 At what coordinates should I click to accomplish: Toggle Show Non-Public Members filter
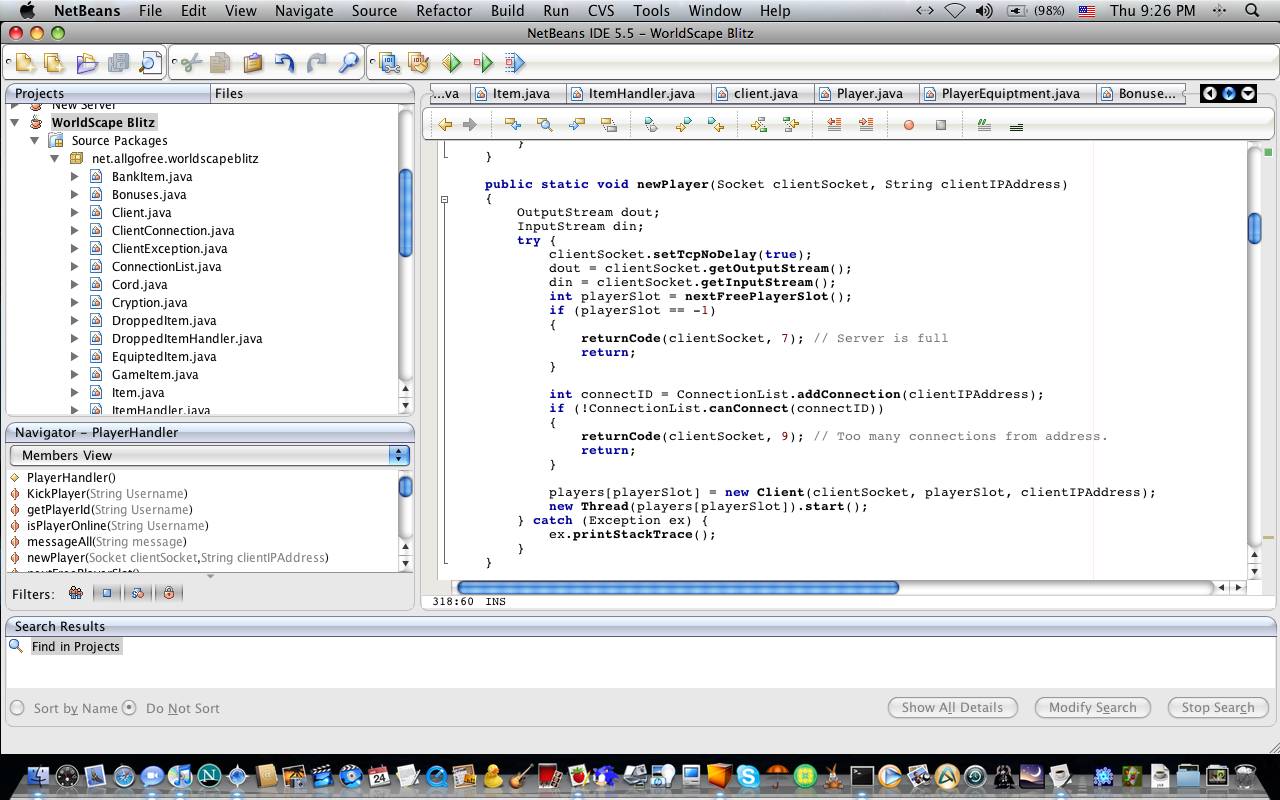coord(168,593)
